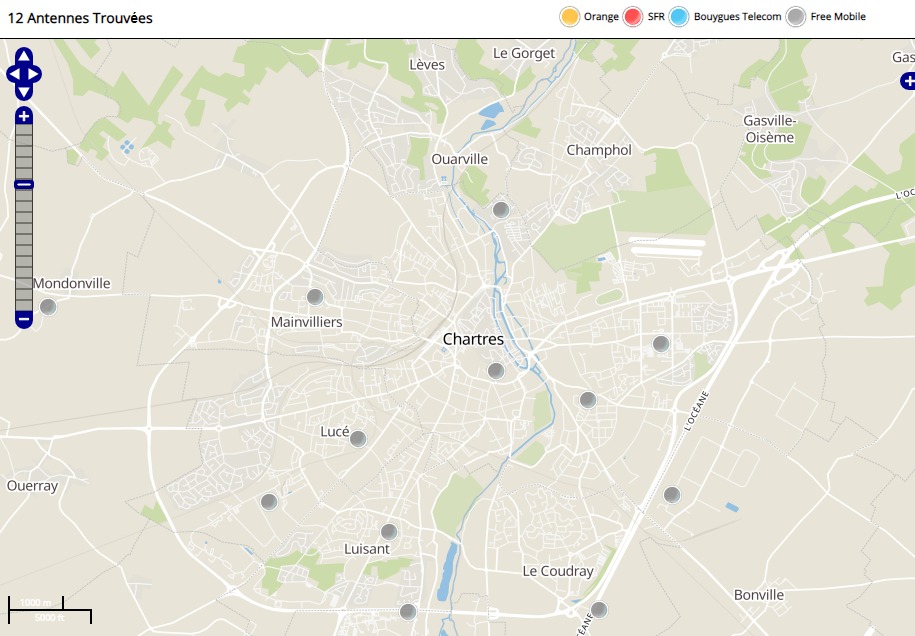Pan the map right with the east arrow
915x636 pixels.
coord(35,74)
